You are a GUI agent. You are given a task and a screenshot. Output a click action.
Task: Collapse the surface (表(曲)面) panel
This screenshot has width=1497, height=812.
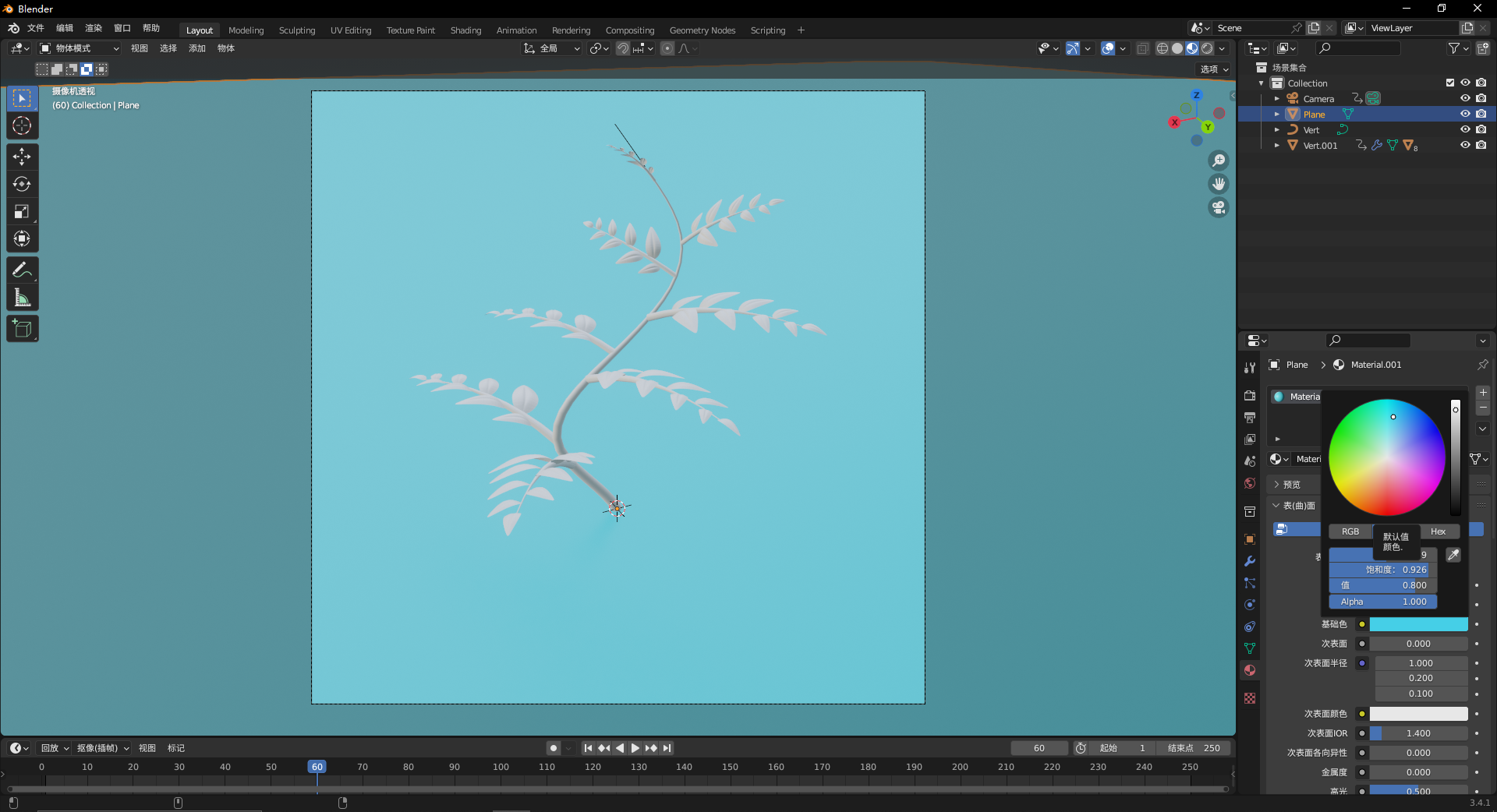1294,506
